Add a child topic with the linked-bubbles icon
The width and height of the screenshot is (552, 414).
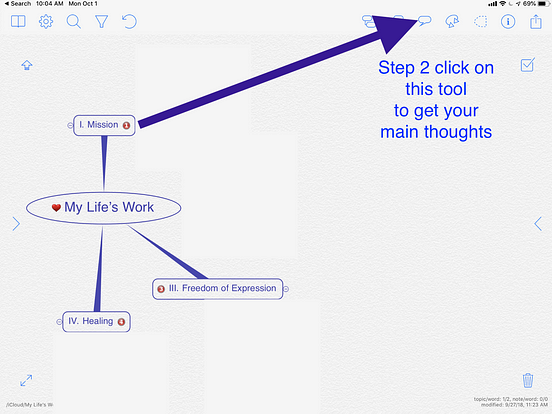(x=368, y=21)
